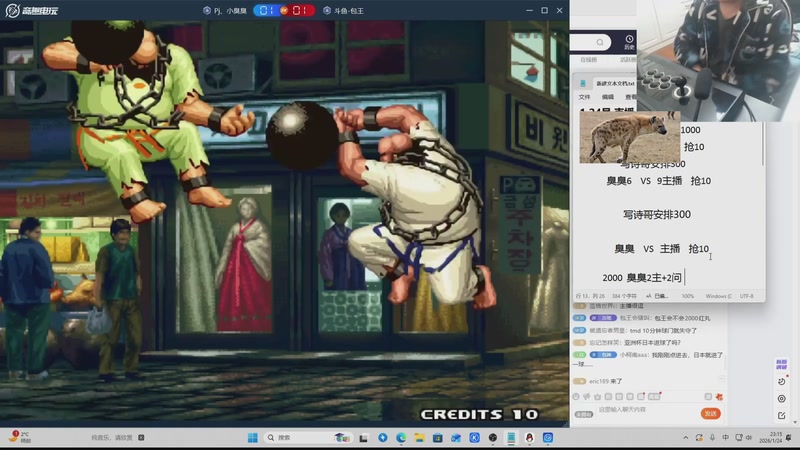
Task: Click player name 'Pj, 小臭臭' in title bar
Action: 231,11
